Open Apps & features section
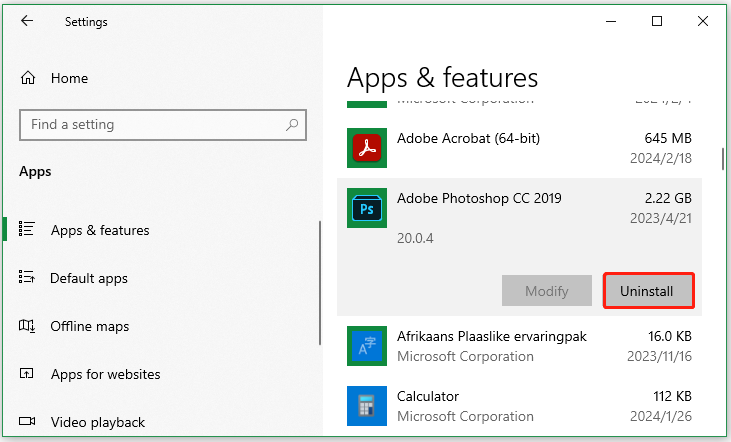This screenshot has width=731, height=442. [100, 230]
